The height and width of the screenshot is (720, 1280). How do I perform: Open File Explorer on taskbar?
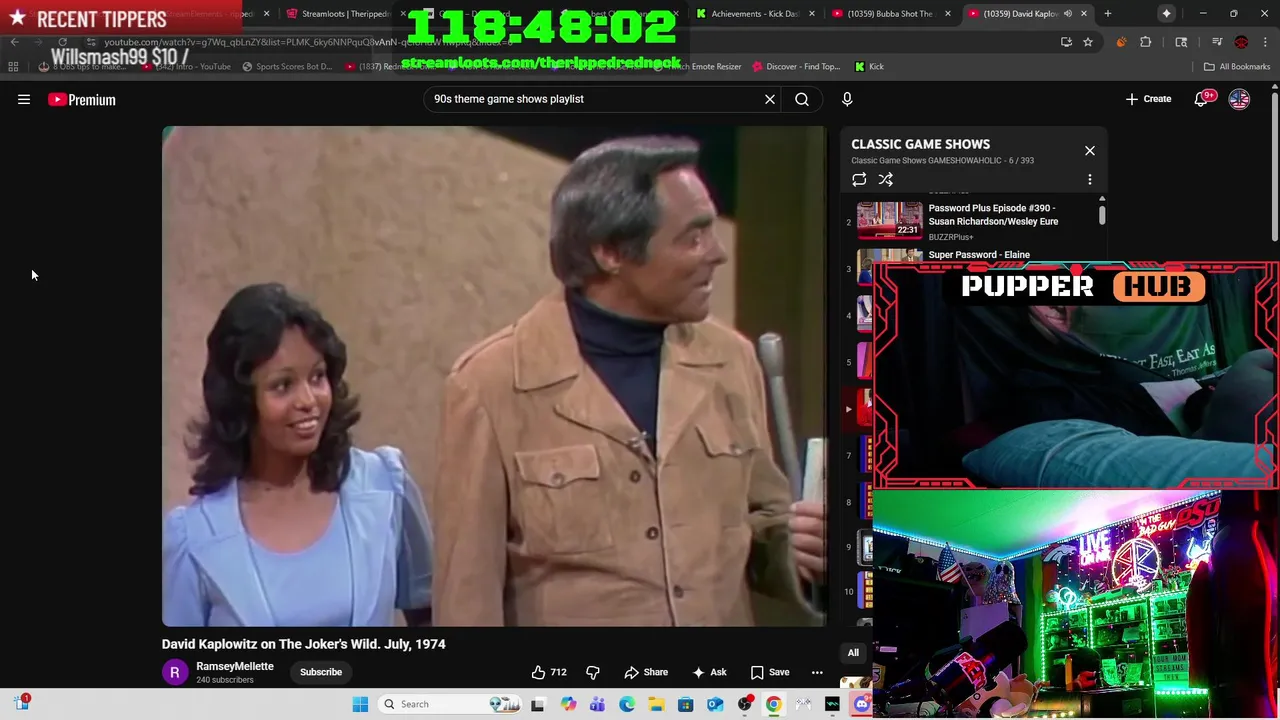[656, 704]
